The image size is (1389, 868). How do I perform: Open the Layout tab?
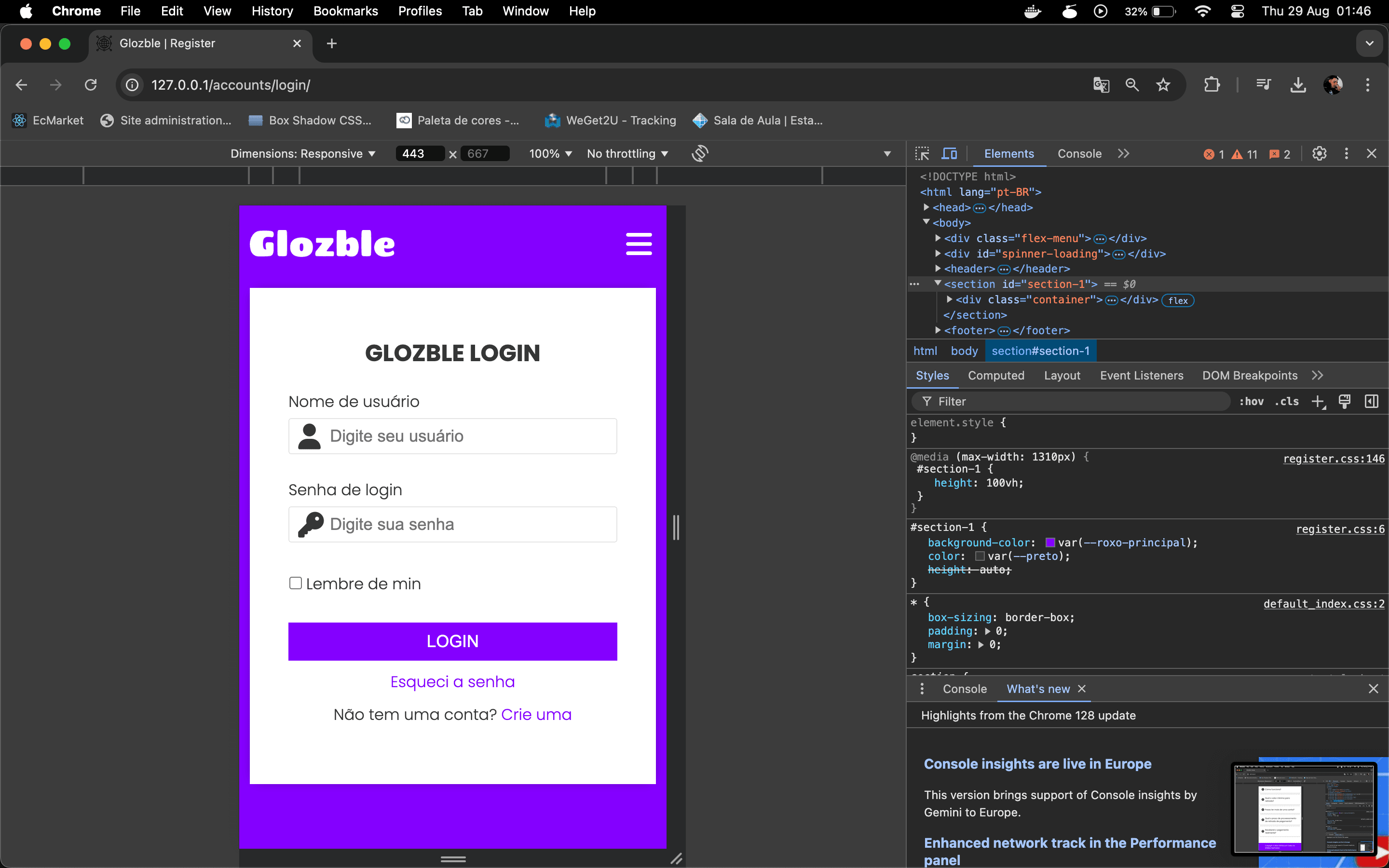pos(1062,376)
